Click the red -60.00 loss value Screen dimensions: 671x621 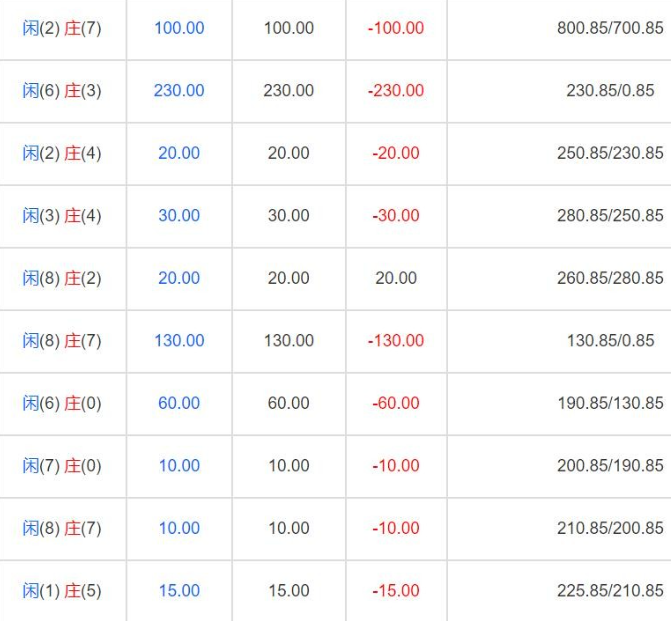click(396, 403)
